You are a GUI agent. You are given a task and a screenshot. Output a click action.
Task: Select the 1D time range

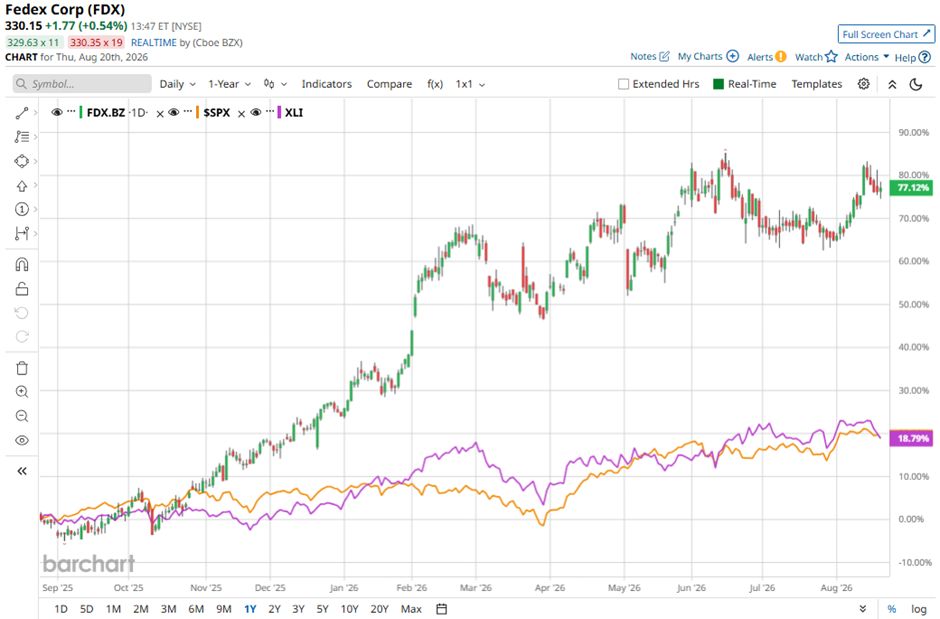pos(61,609)
